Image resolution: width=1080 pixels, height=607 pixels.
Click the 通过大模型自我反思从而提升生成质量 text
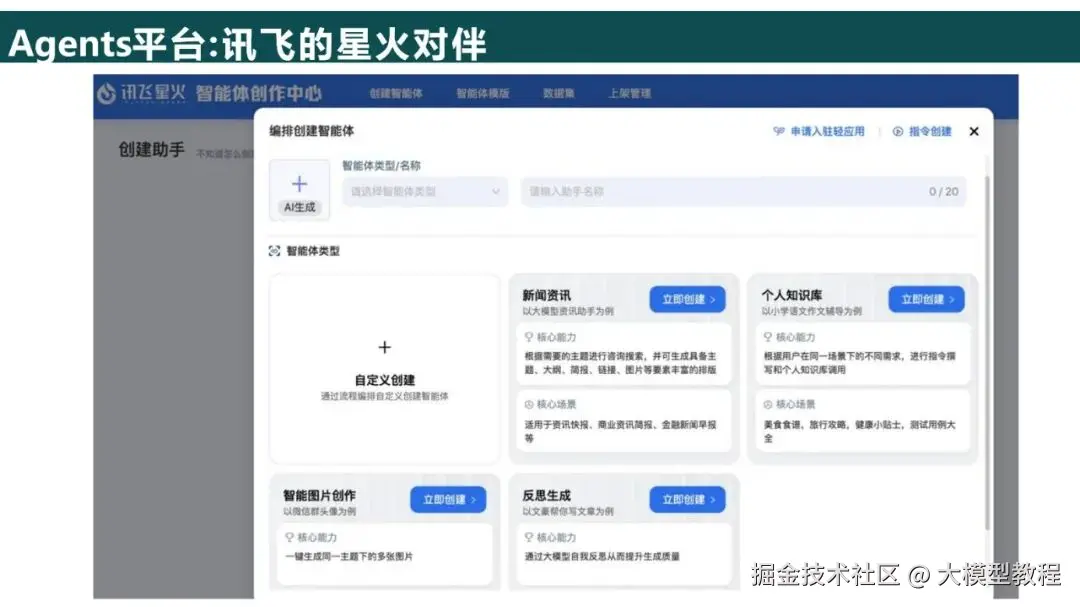click(602, 556)
